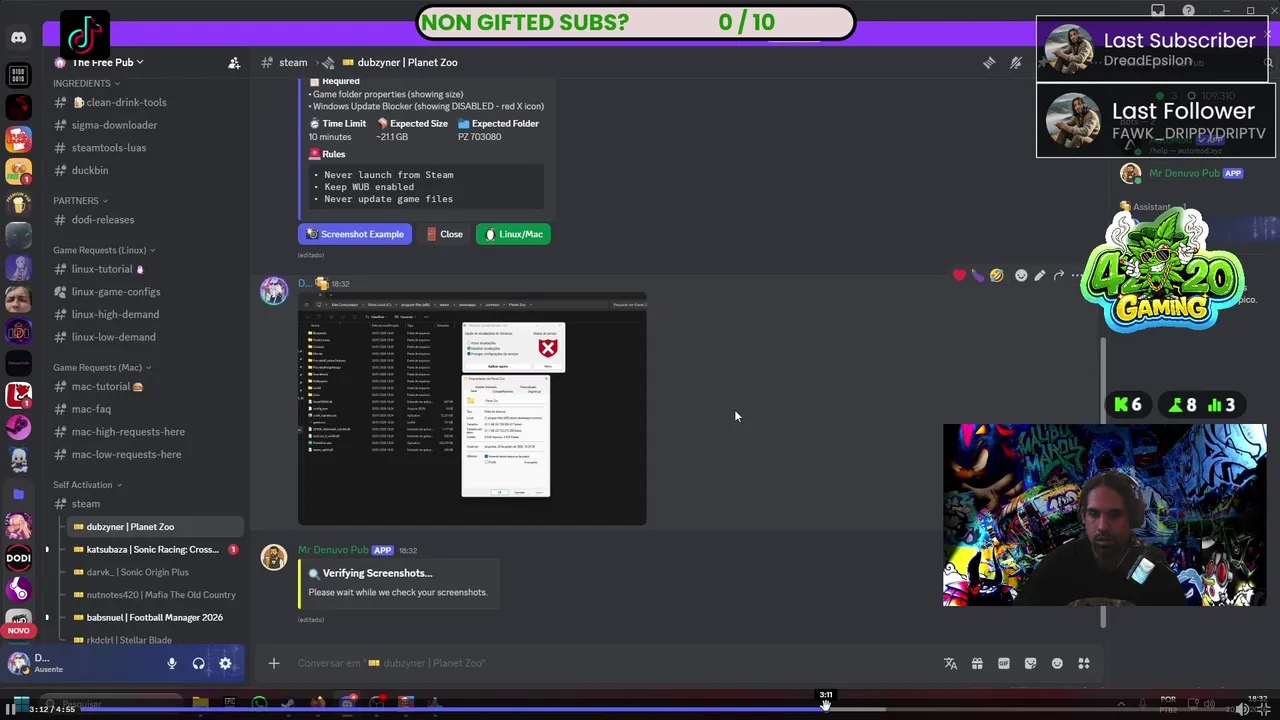React with laughing emoji on message
The width and height of the screenshot is (1280, 720).
[x=996, y=275]
